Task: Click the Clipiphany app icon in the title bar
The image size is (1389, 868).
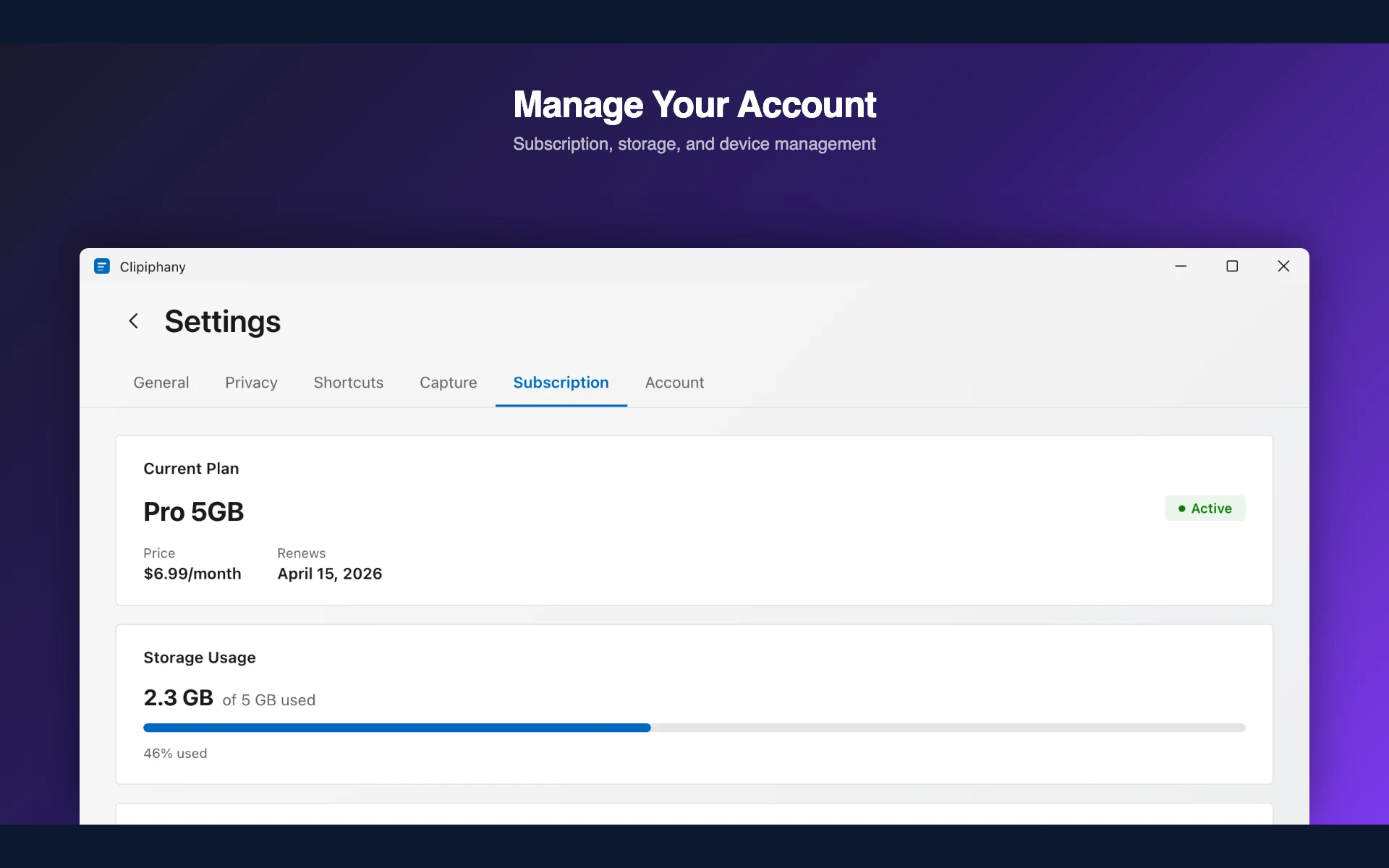Action: (x=102, y=267)
